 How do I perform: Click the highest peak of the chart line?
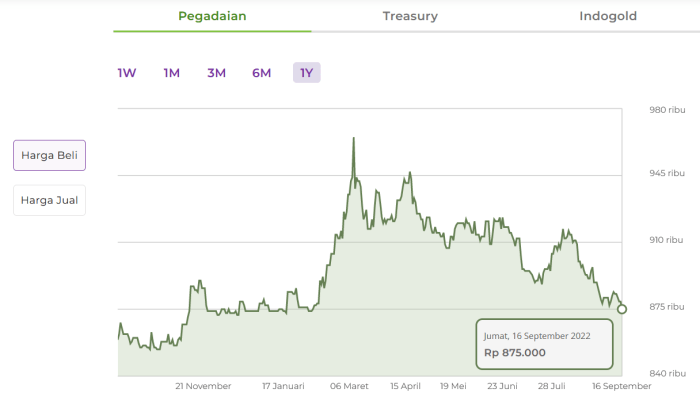(354, 138)
